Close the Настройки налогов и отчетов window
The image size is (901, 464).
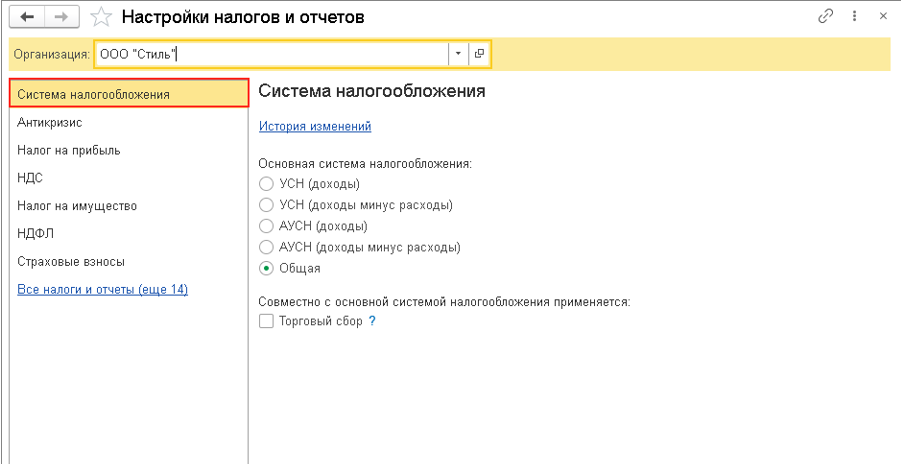point(882,17)
